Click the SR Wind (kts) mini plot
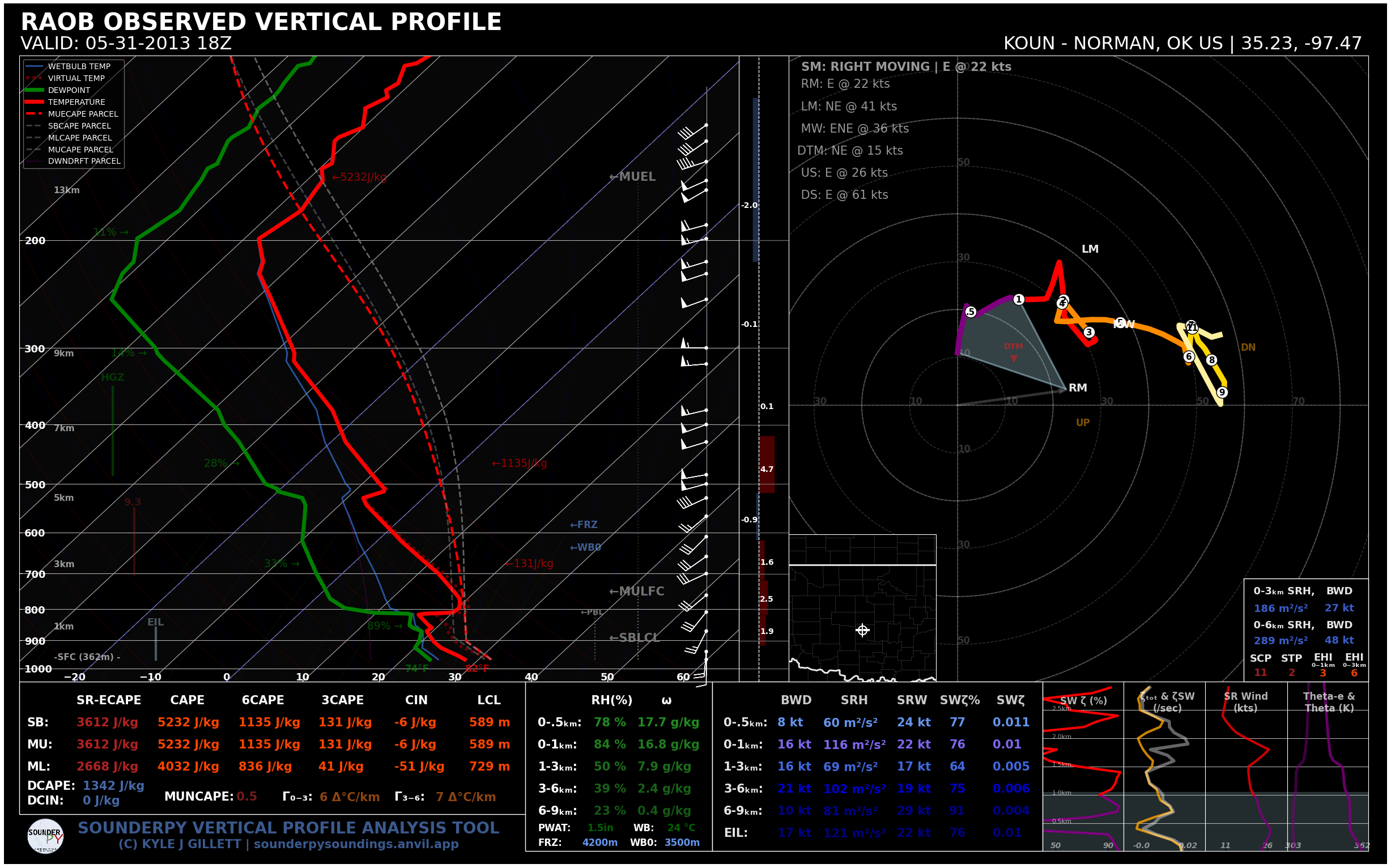The width and height of the screenshot is (1391, 868). coord(1246,767)
